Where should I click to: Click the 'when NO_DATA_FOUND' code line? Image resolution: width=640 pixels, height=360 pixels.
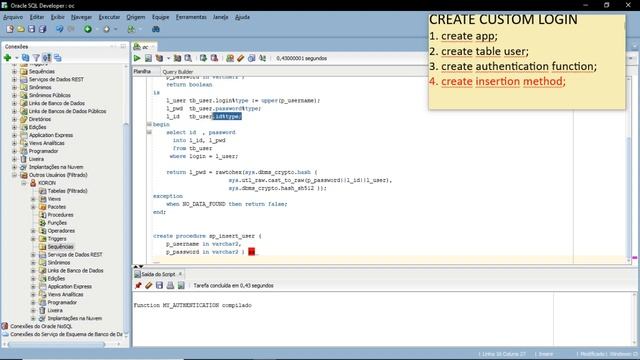point(227,204)
